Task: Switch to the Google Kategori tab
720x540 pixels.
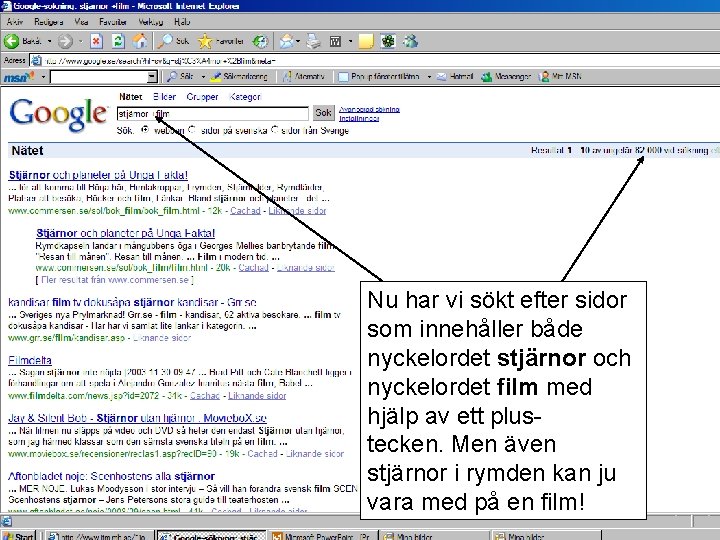Action: tap(245, 96)
